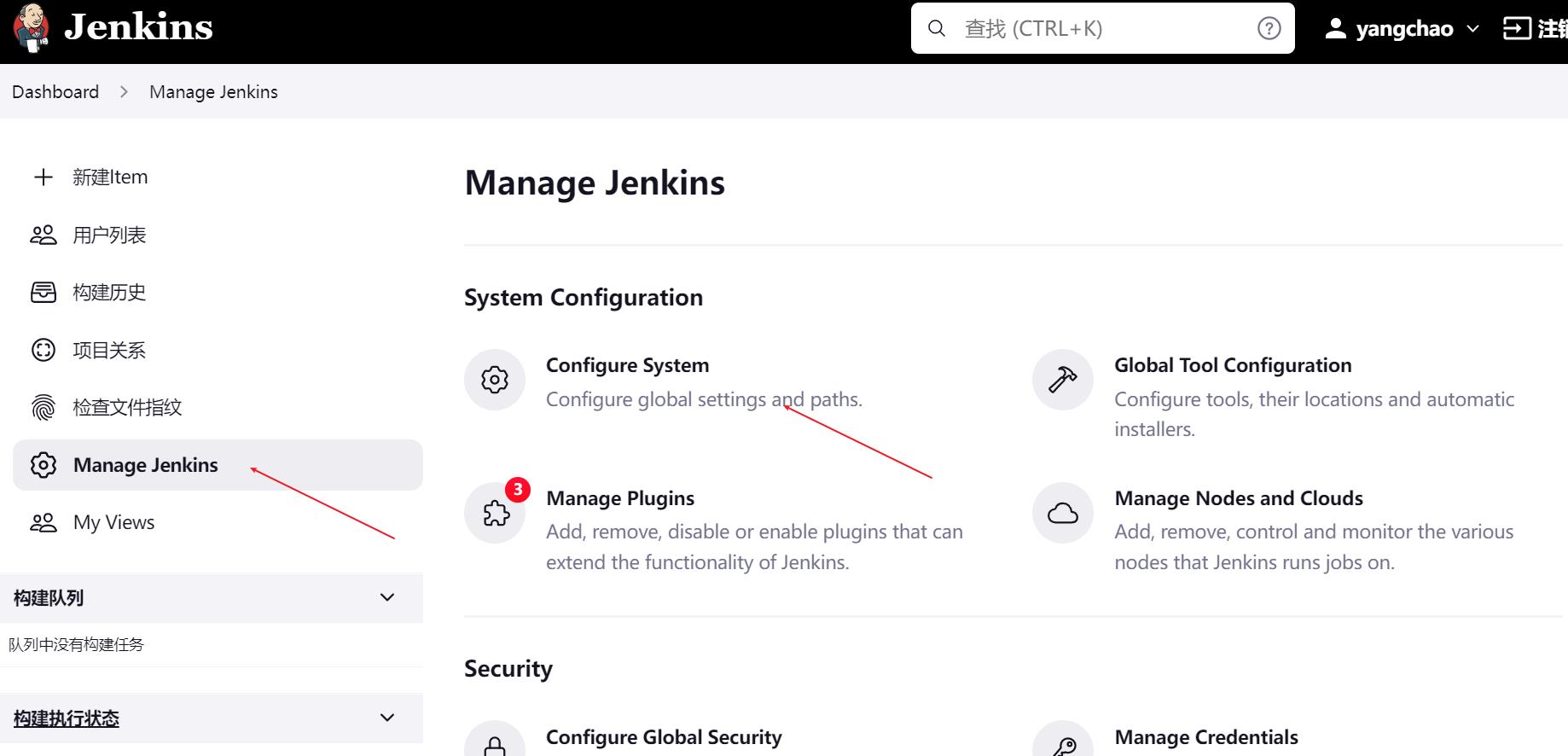Open 新建Item in the sidebar
The image size is (1568, 756).
[x=110, y=177]
